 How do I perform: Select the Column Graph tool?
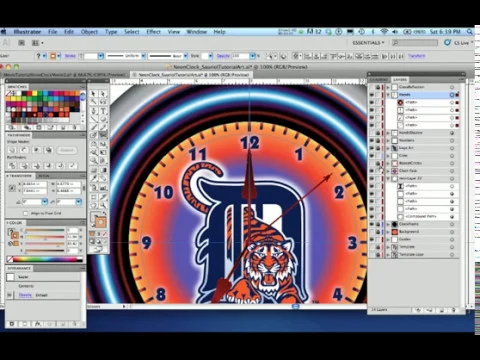(x=103, y=188)
